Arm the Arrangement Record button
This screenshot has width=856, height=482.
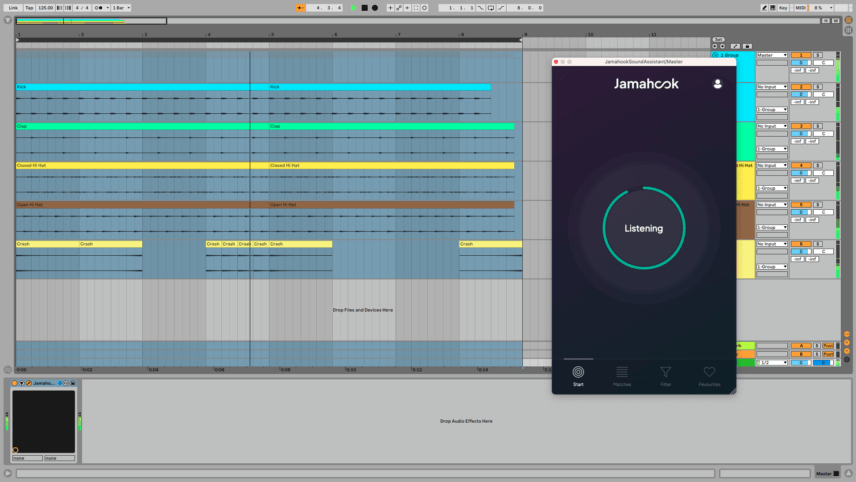(374, 8)
